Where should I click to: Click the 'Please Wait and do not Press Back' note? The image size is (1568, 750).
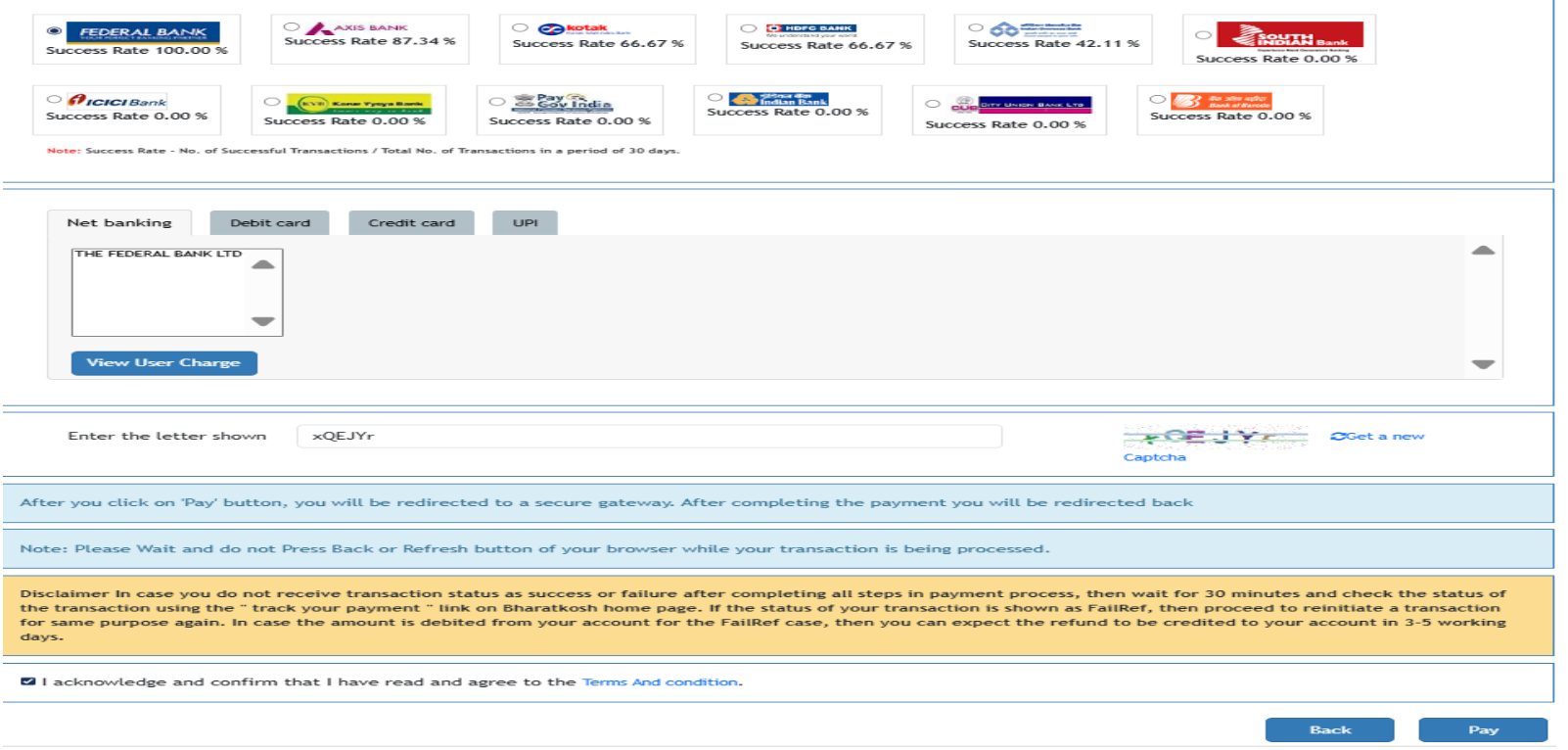[x=534, y=549]
